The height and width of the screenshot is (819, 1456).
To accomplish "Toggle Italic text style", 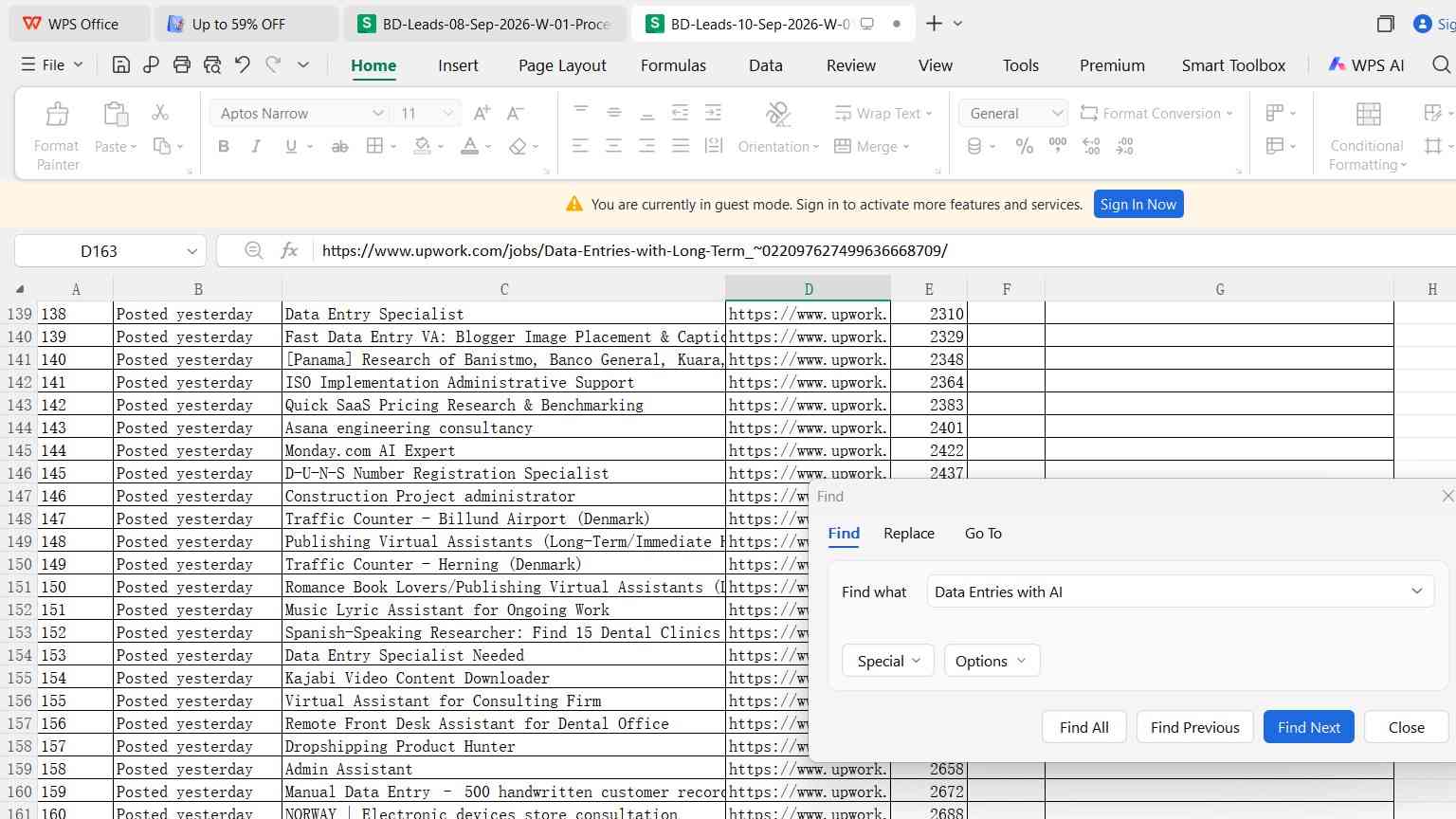I will 256,146.
